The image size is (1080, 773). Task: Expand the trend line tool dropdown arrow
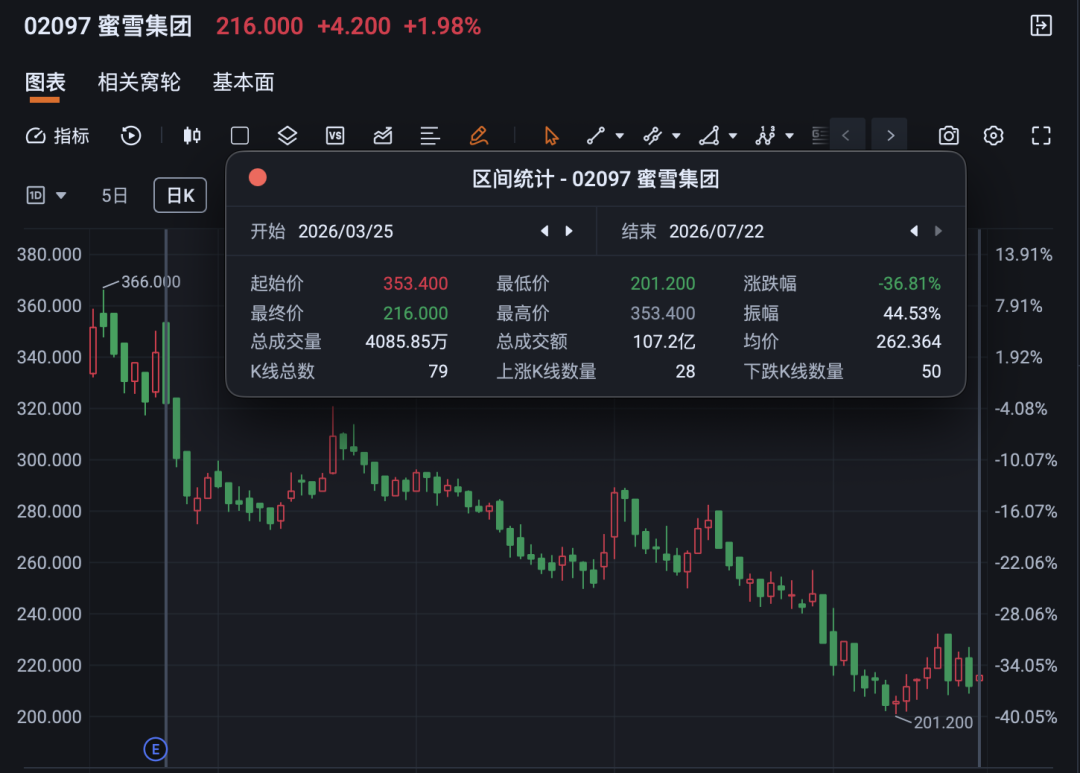pyautogui.click(x=620, y=136)
